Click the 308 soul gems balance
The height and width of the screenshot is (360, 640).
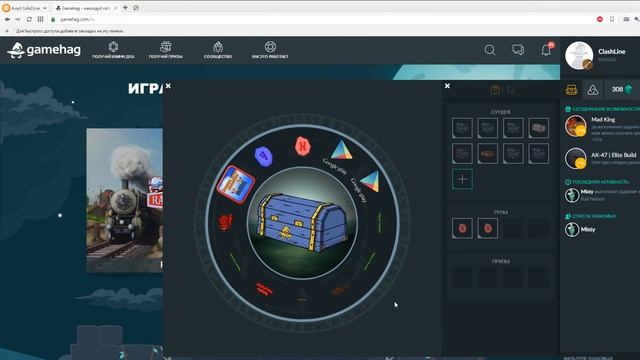[x=622, y=89]
